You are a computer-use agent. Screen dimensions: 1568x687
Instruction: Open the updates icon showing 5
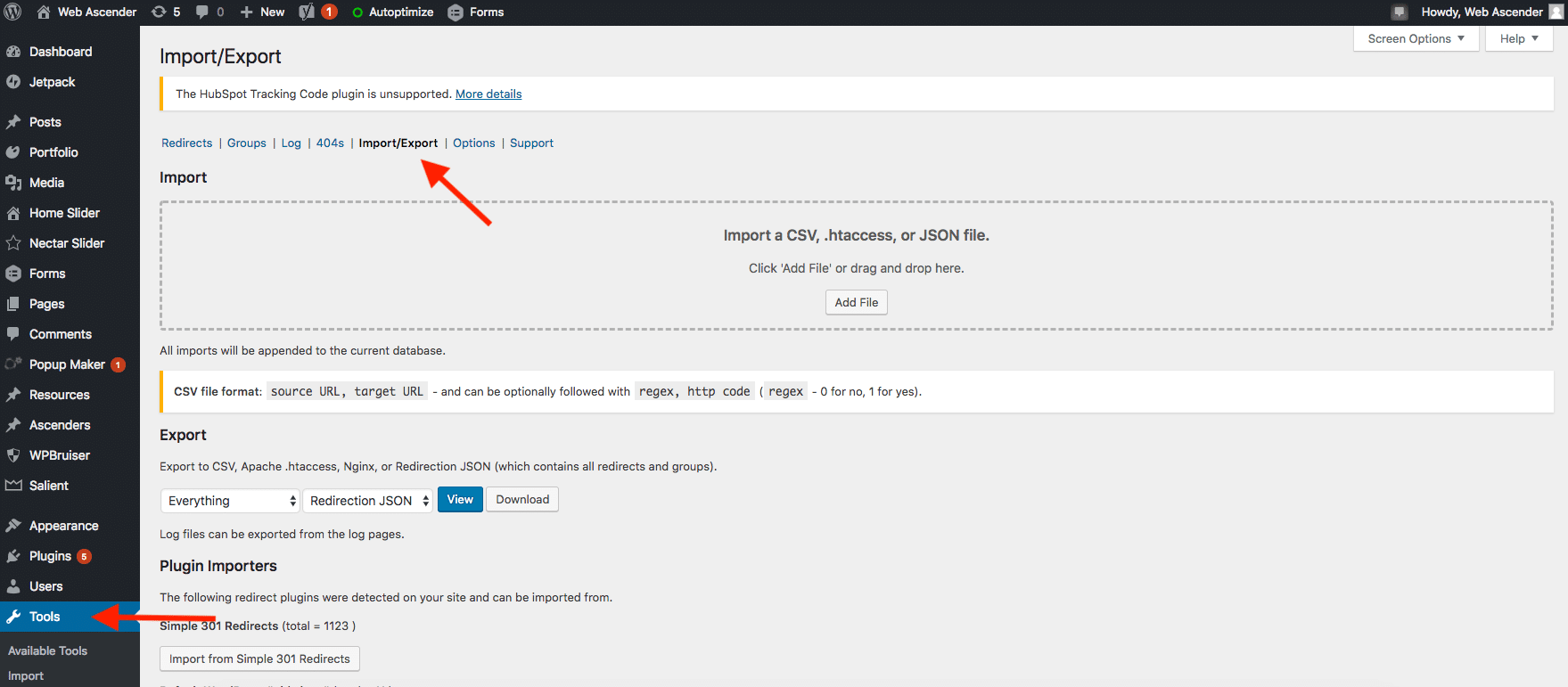(166, 12)
